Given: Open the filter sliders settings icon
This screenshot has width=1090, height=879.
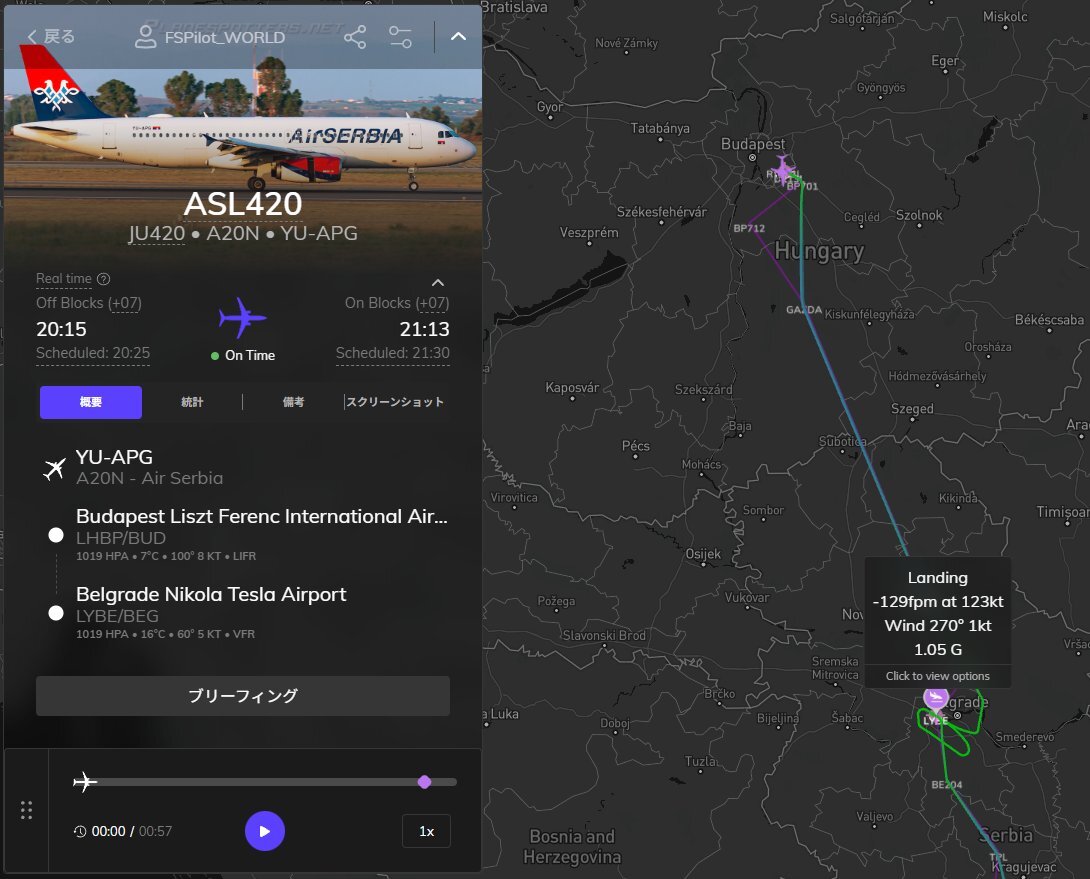Looking at the screenshot, I should tap(400, 37).
